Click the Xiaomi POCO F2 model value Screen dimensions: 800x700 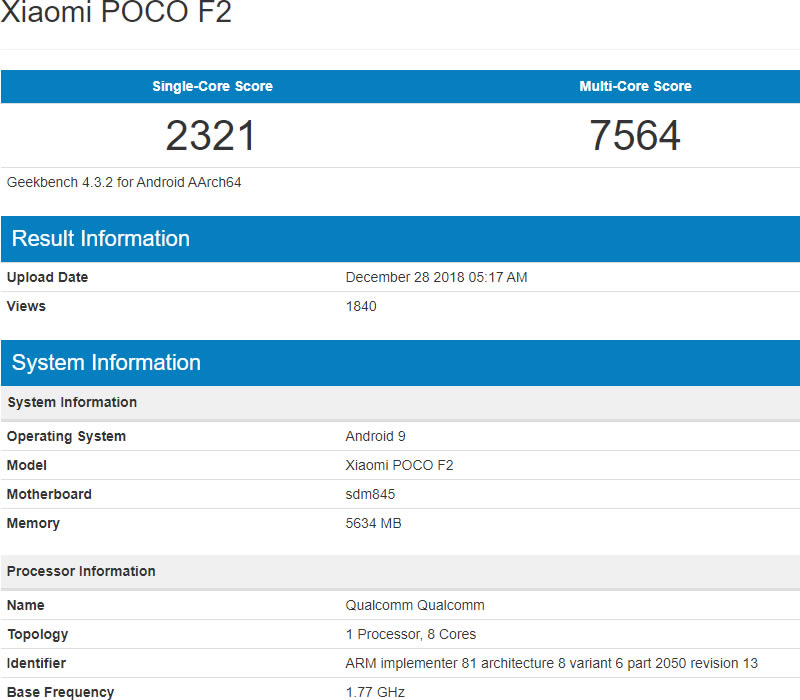(x=399, y=465)
